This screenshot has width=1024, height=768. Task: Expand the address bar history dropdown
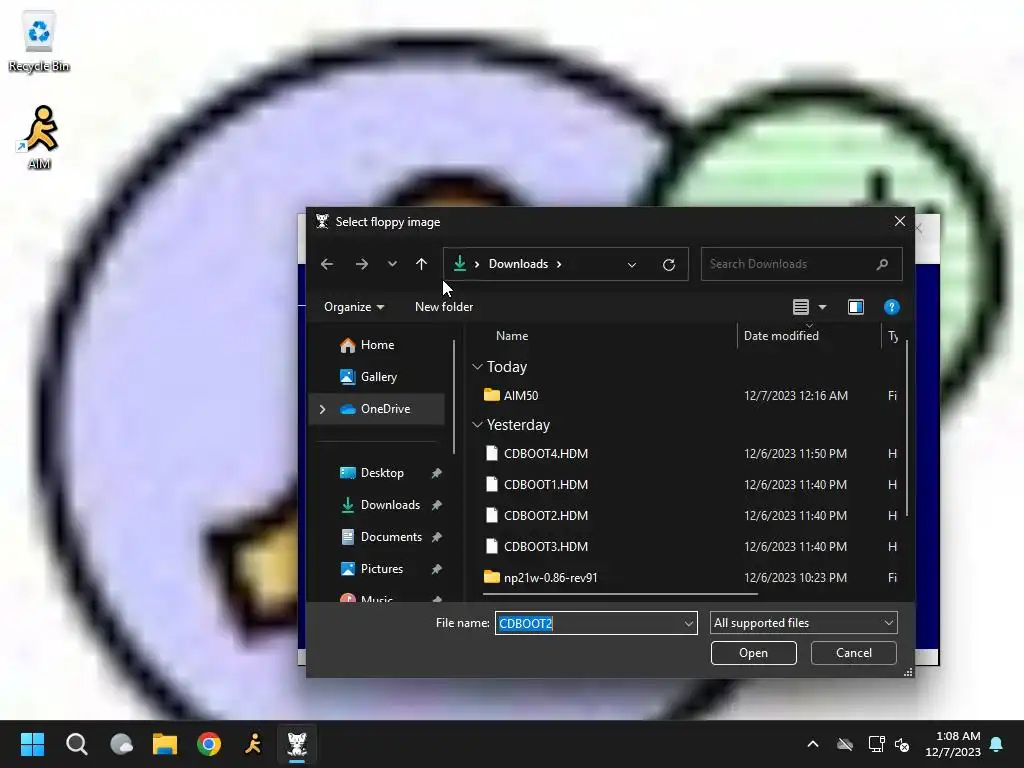[632, 264]
